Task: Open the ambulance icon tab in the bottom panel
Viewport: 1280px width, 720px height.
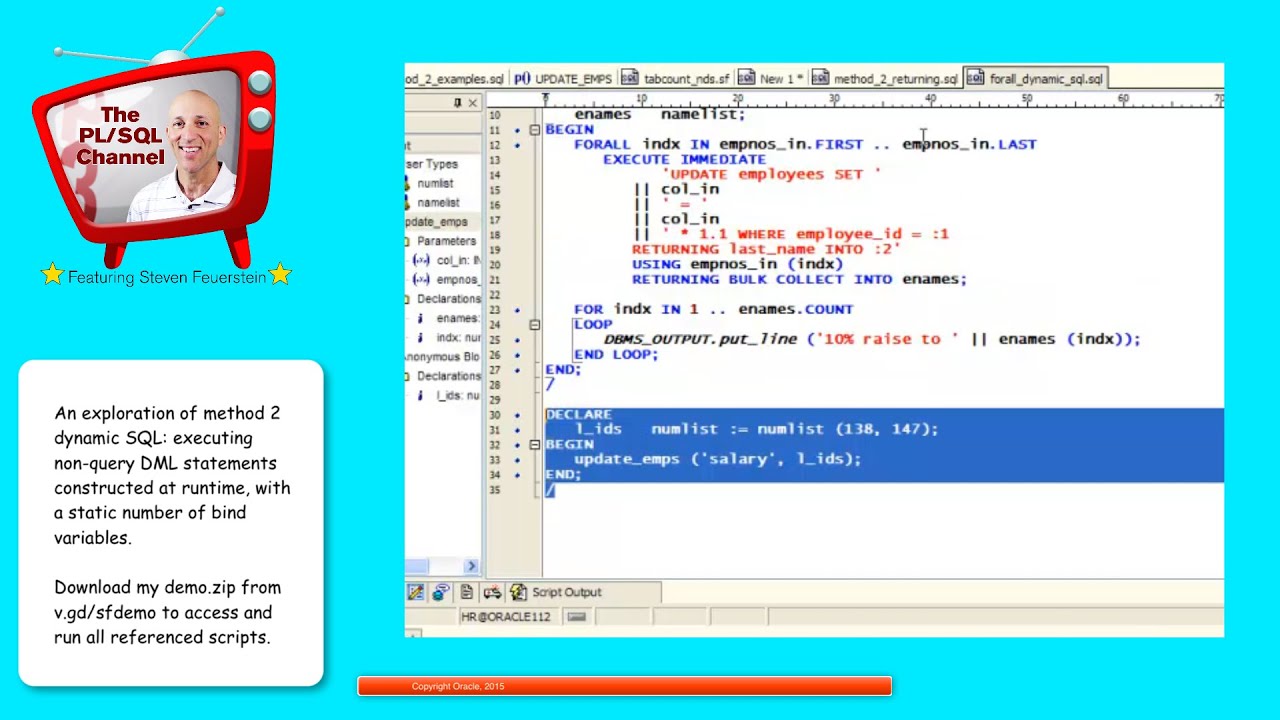Action: [492, 592]
